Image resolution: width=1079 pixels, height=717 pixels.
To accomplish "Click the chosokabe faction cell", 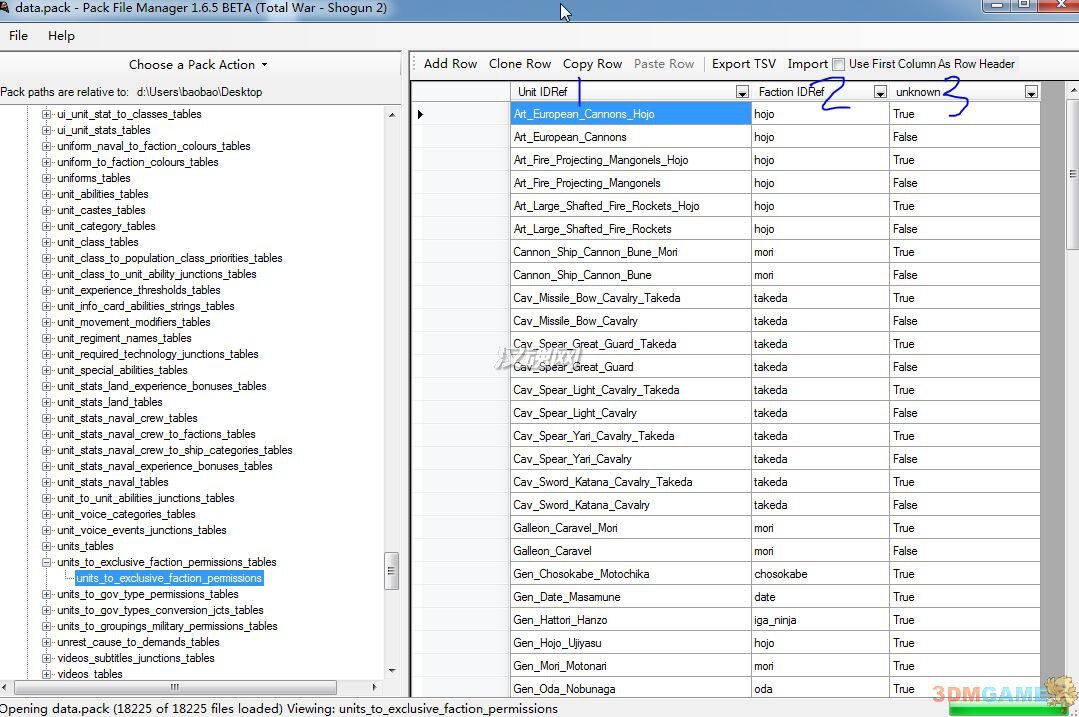I will tap(820, 574).
